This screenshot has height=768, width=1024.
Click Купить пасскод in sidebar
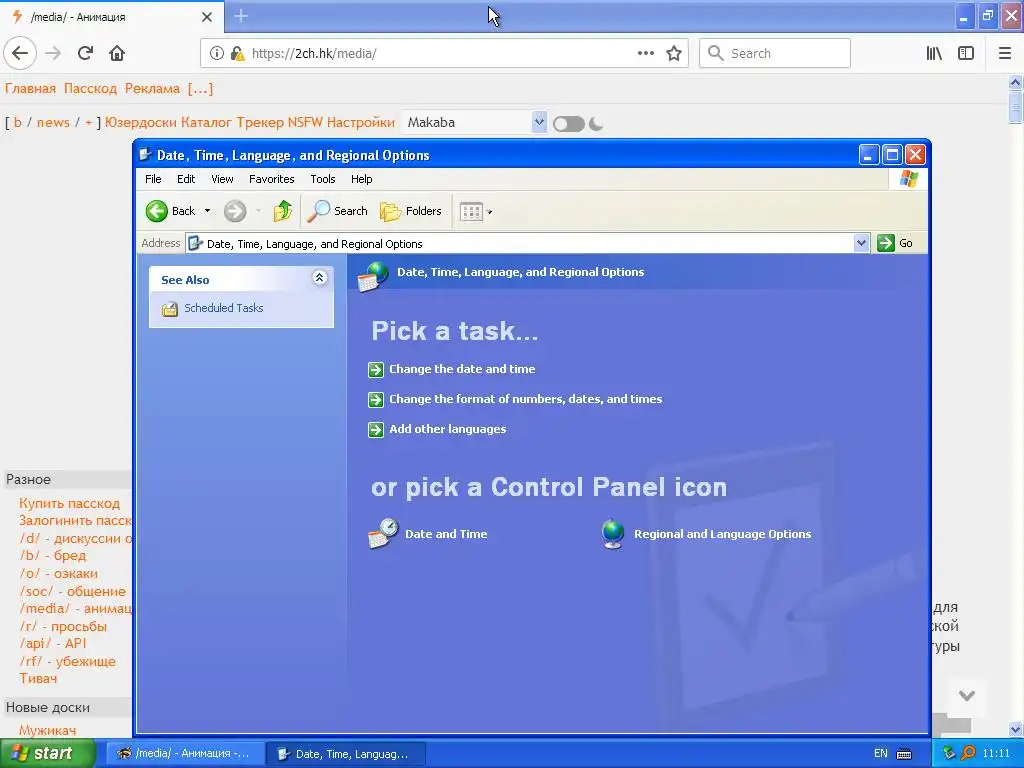(69, 504)
